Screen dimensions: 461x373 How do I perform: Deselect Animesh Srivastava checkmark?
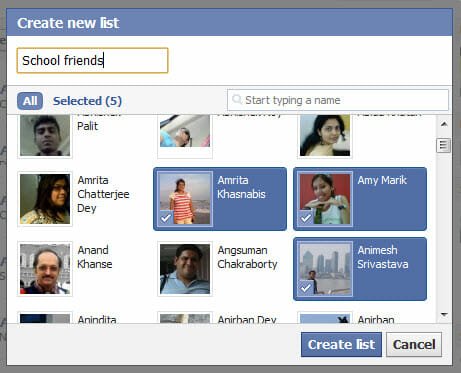click(306, 288)
